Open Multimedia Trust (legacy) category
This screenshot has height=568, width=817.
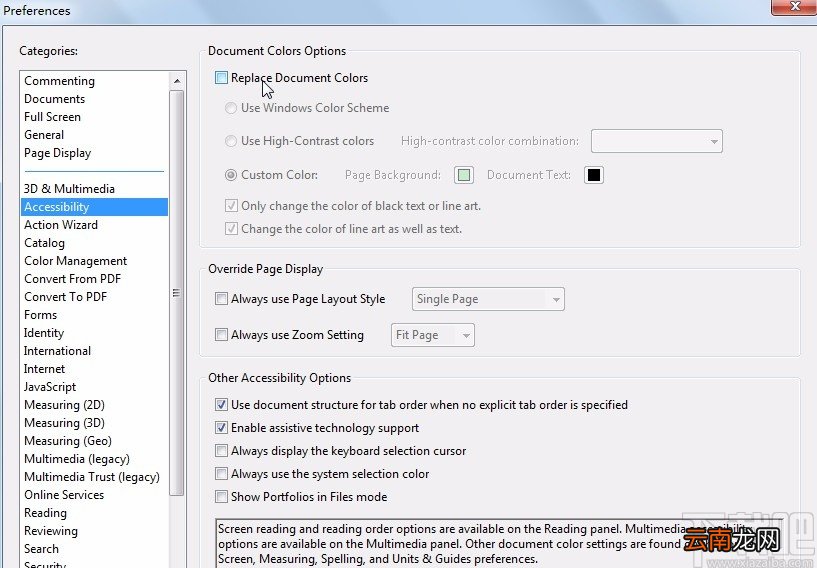[92, 477]
